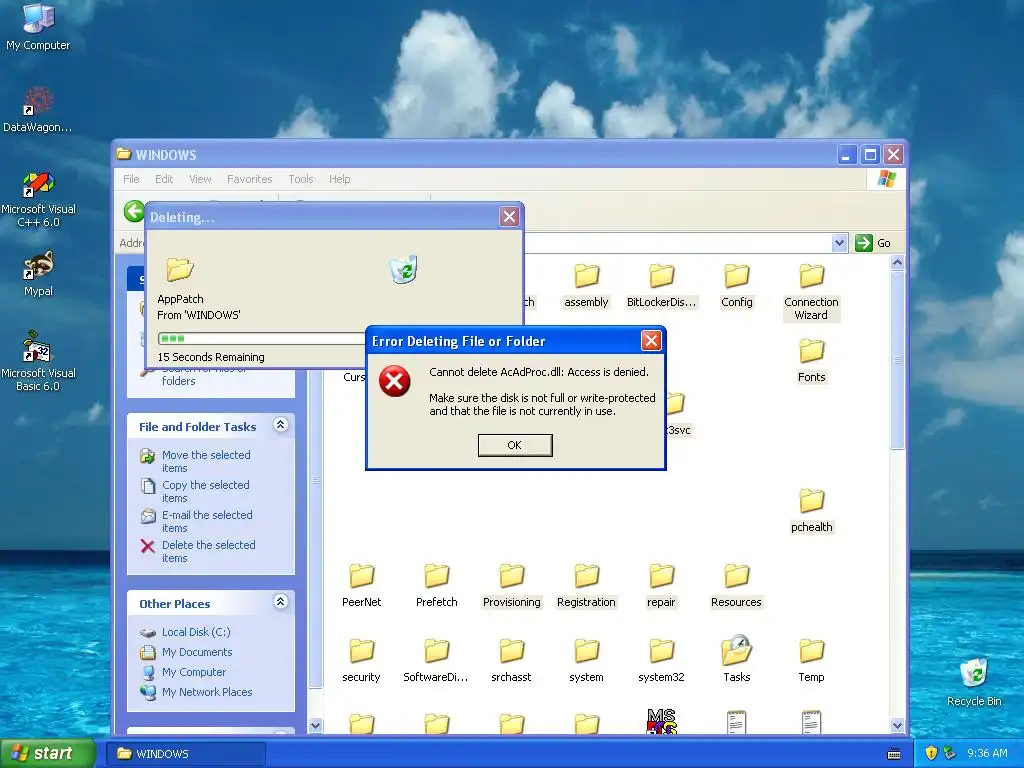
Task: Open the Favorites menu
Action: [249, 179]
